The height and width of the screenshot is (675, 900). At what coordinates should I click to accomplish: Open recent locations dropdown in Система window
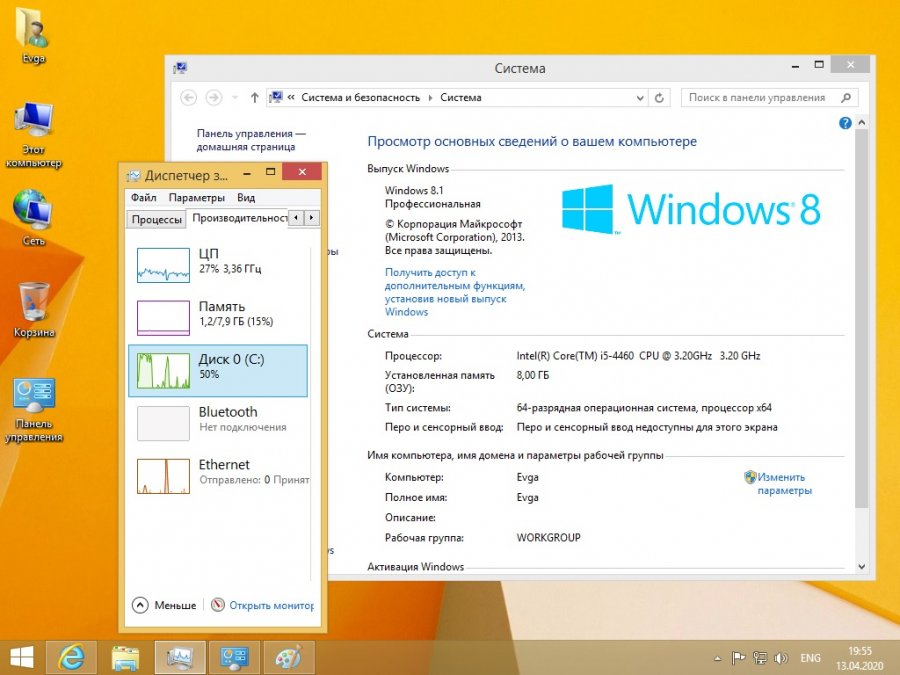click(235, 98)
